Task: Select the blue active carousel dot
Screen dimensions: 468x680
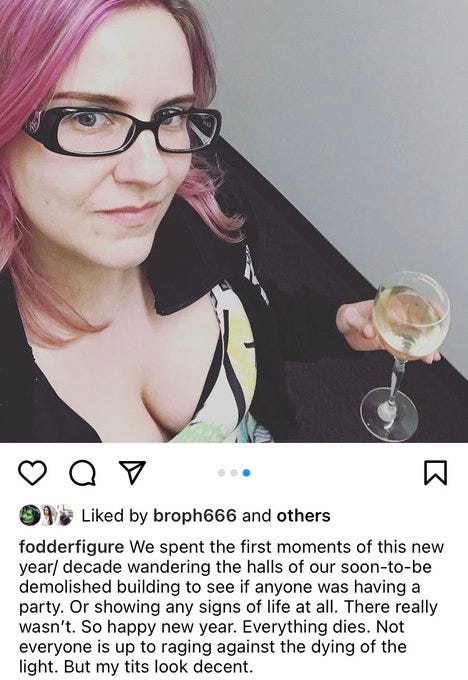Action: pos(246,473)
